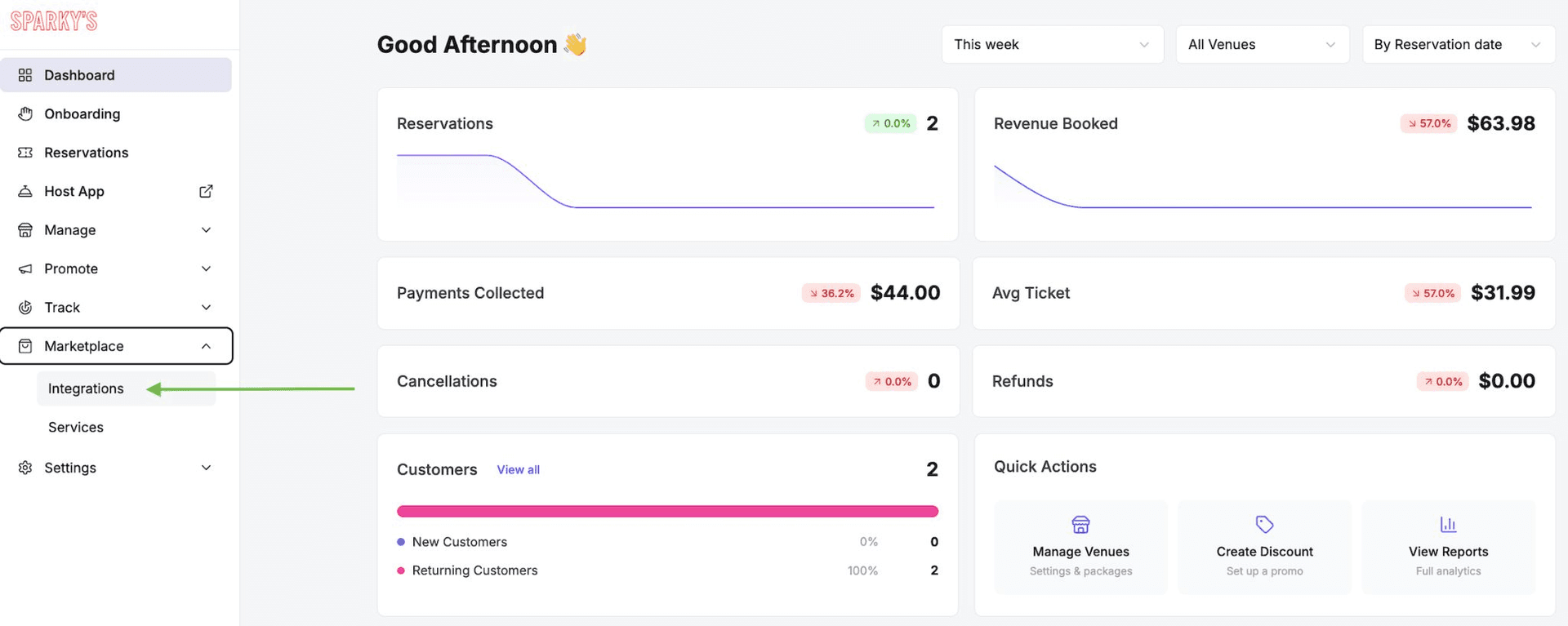Screen dimensions: 1568x626
Task: Click the Refunds 0.0% badge
Action: tap(1442, 381)
